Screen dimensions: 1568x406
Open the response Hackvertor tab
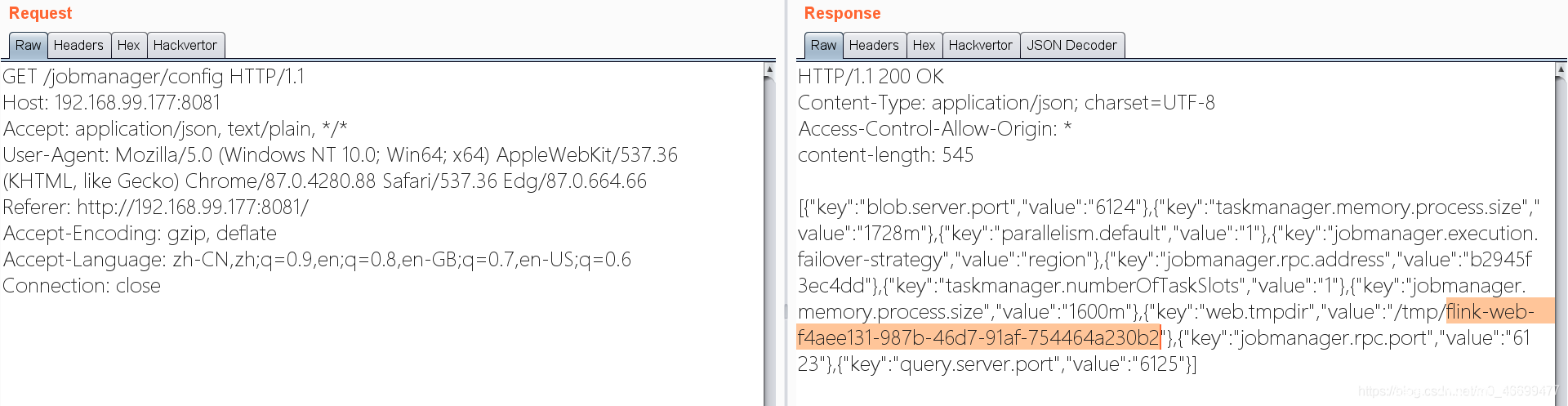tap(980, 46)
